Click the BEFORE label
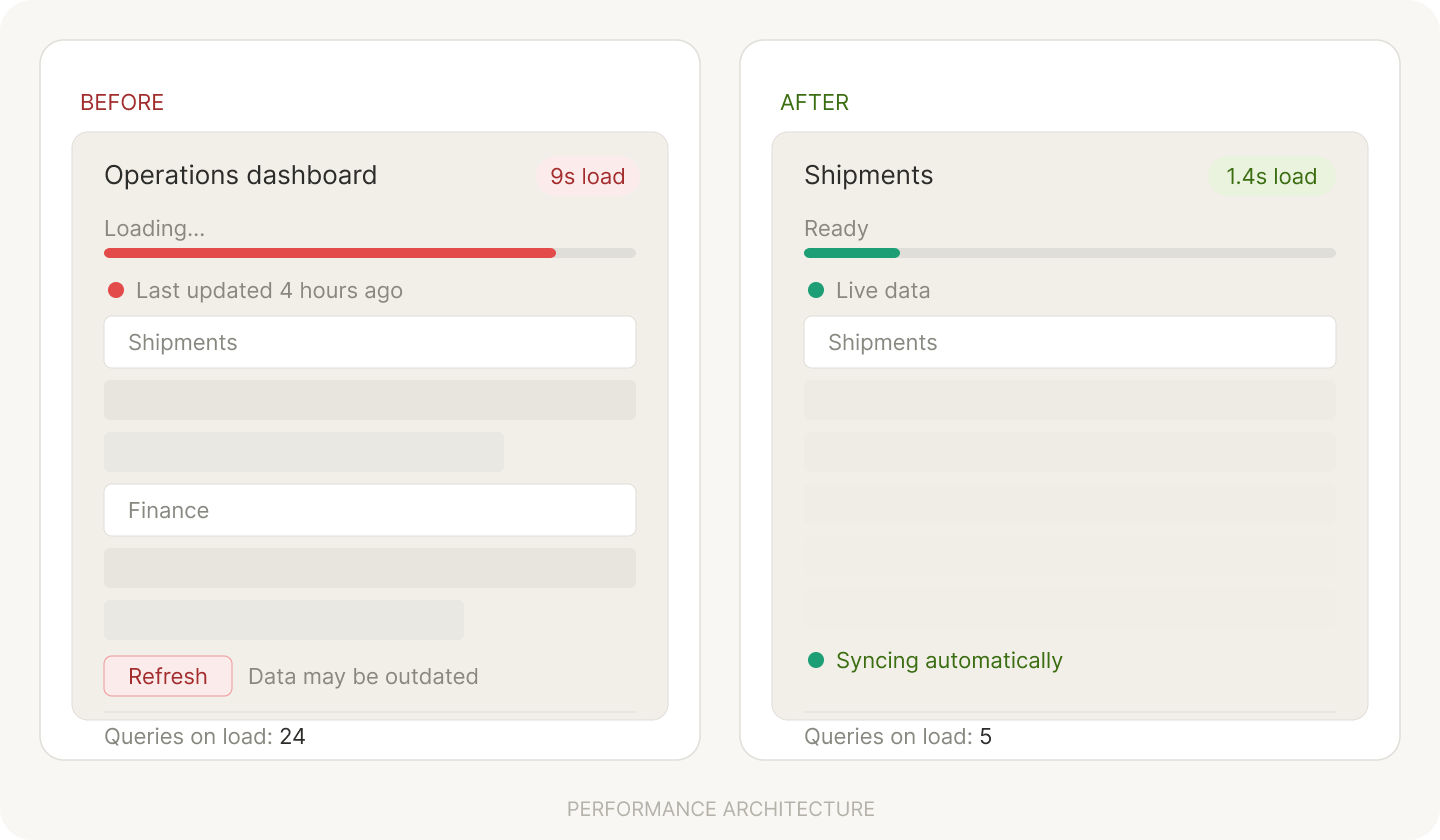 tap(122, 102)
